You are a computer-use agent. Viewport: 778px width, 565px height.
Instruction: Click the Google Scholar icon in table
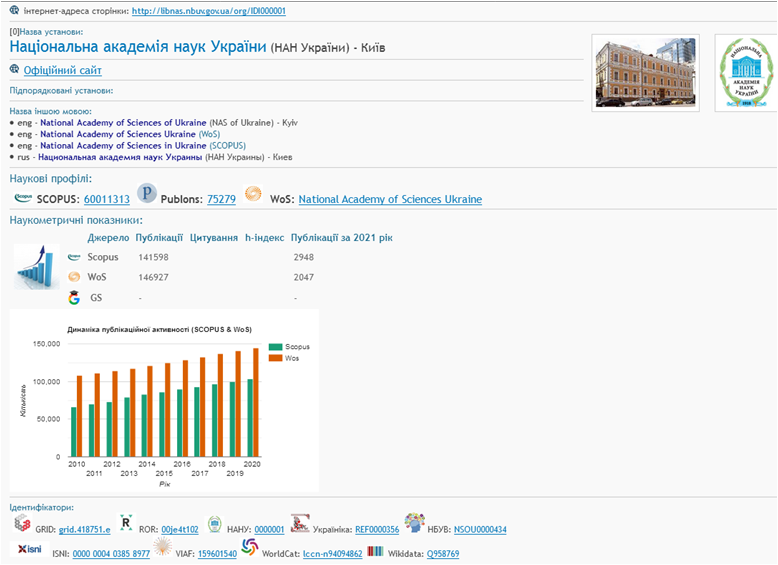[73, 298]
